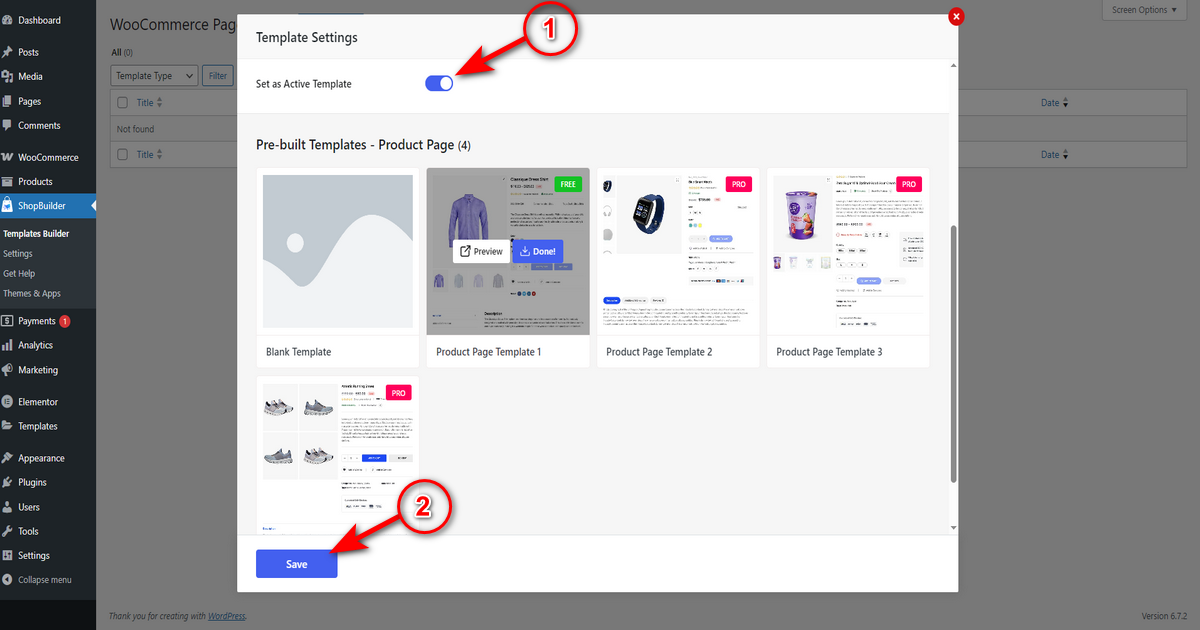
Task: Click the Product Page Template 1 label
Action: click(x=489, y=352)
